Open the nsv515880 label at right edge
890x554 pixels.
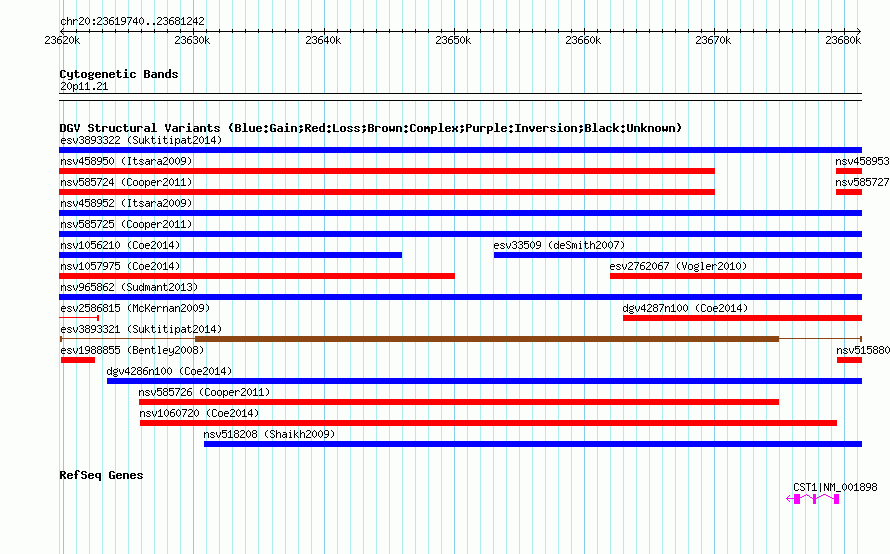pyautogui.click(x=863, y=350)
